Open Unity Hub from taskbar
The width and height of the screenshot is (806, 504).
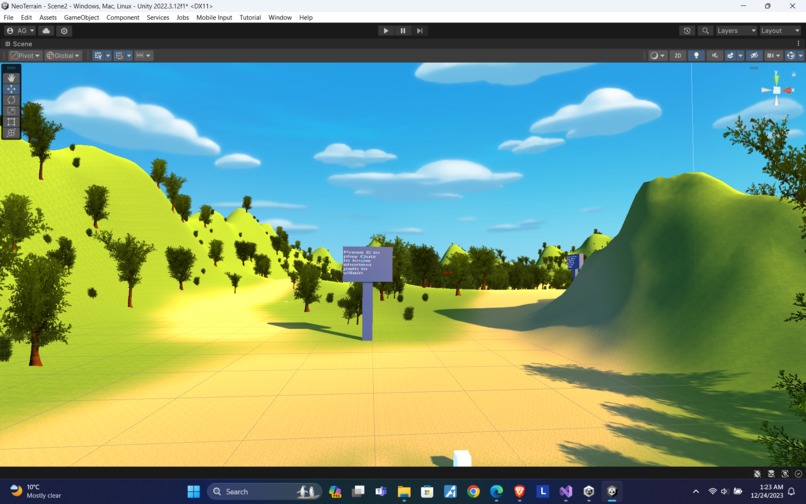[x=589, y=492]
